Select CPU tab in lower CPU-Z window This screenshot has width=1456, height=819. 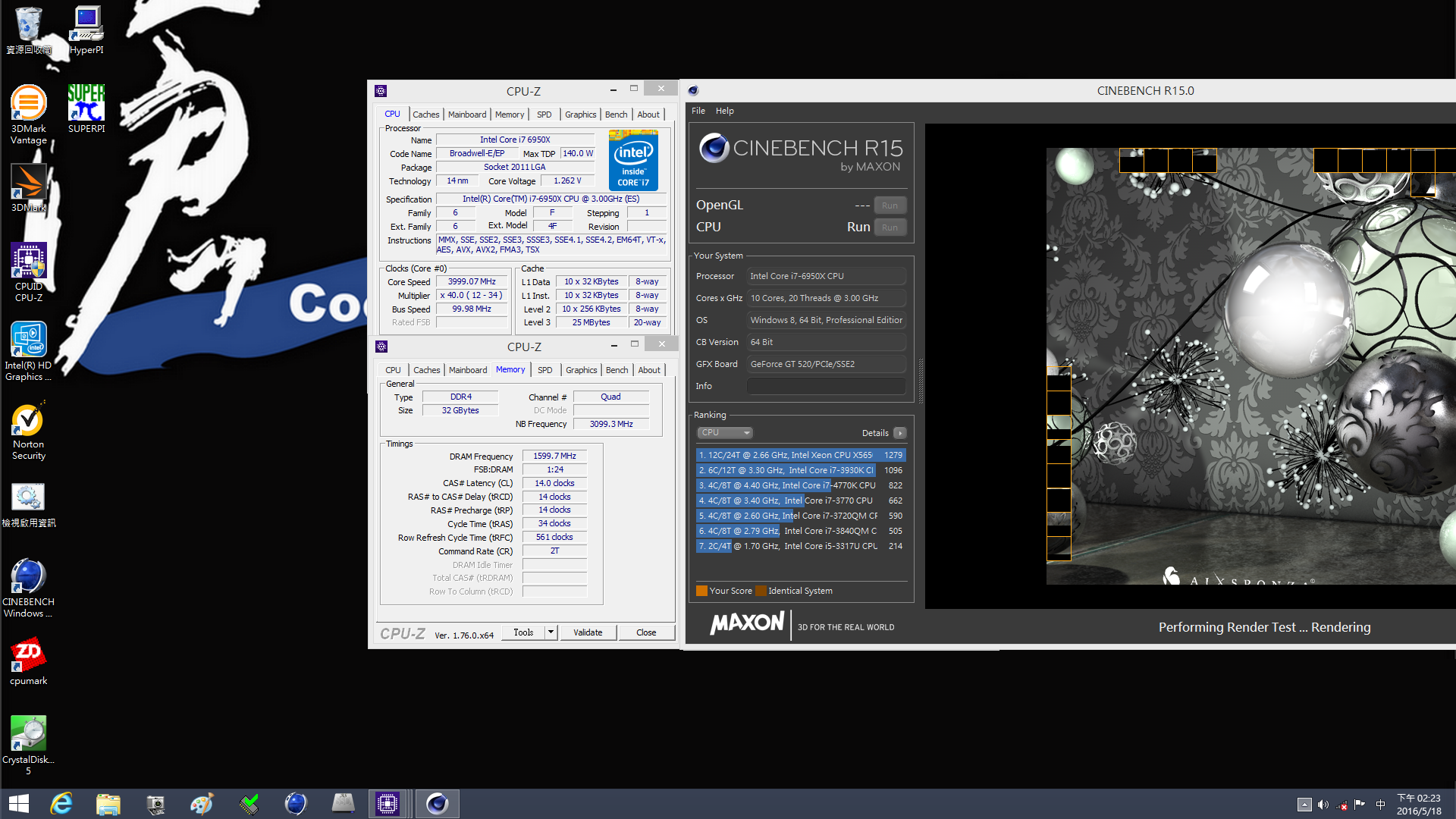pyautogui.click(x=393, y=370)
